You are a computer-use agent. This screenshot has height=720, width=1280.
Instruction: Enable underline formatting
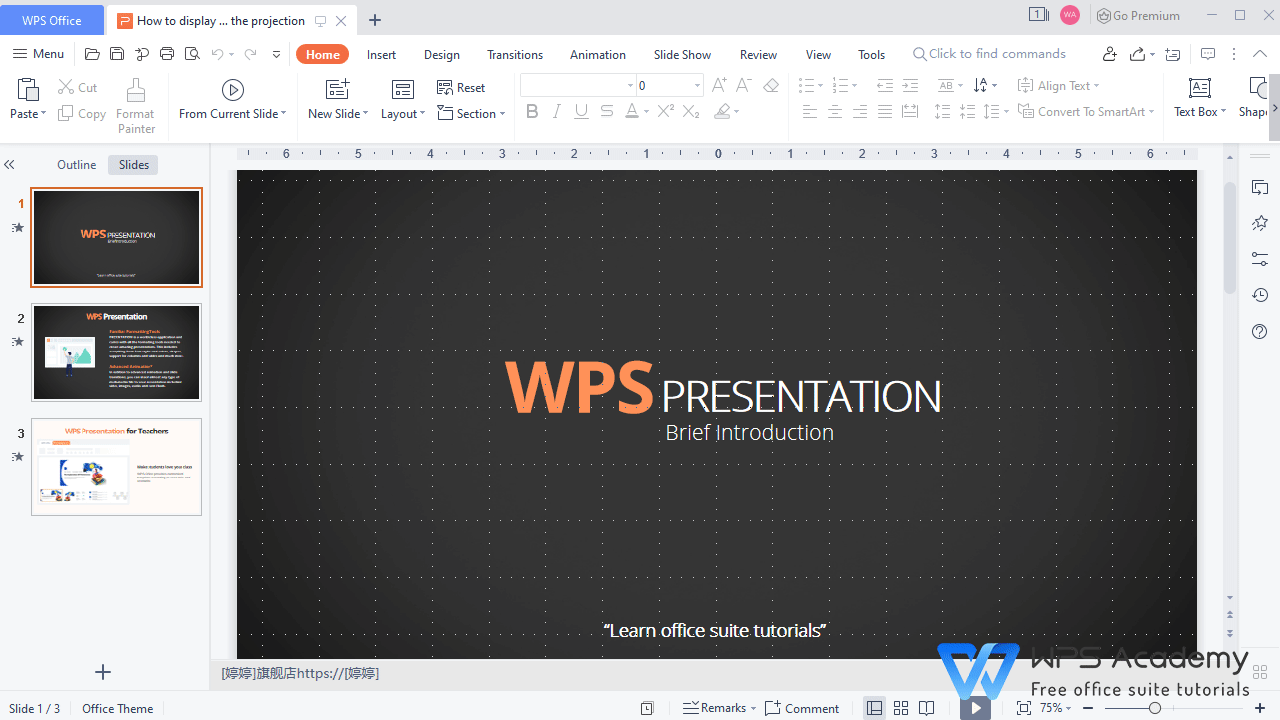coord(581,111)
